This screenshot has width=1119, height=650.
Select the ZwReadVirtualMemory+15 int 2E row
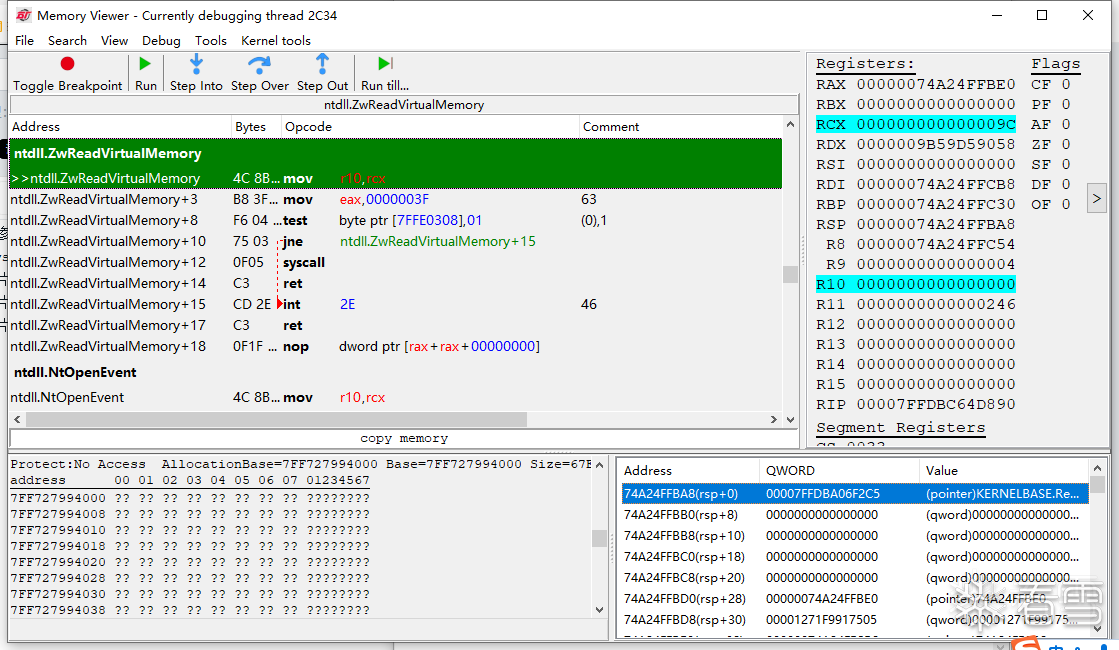(395, 305)
